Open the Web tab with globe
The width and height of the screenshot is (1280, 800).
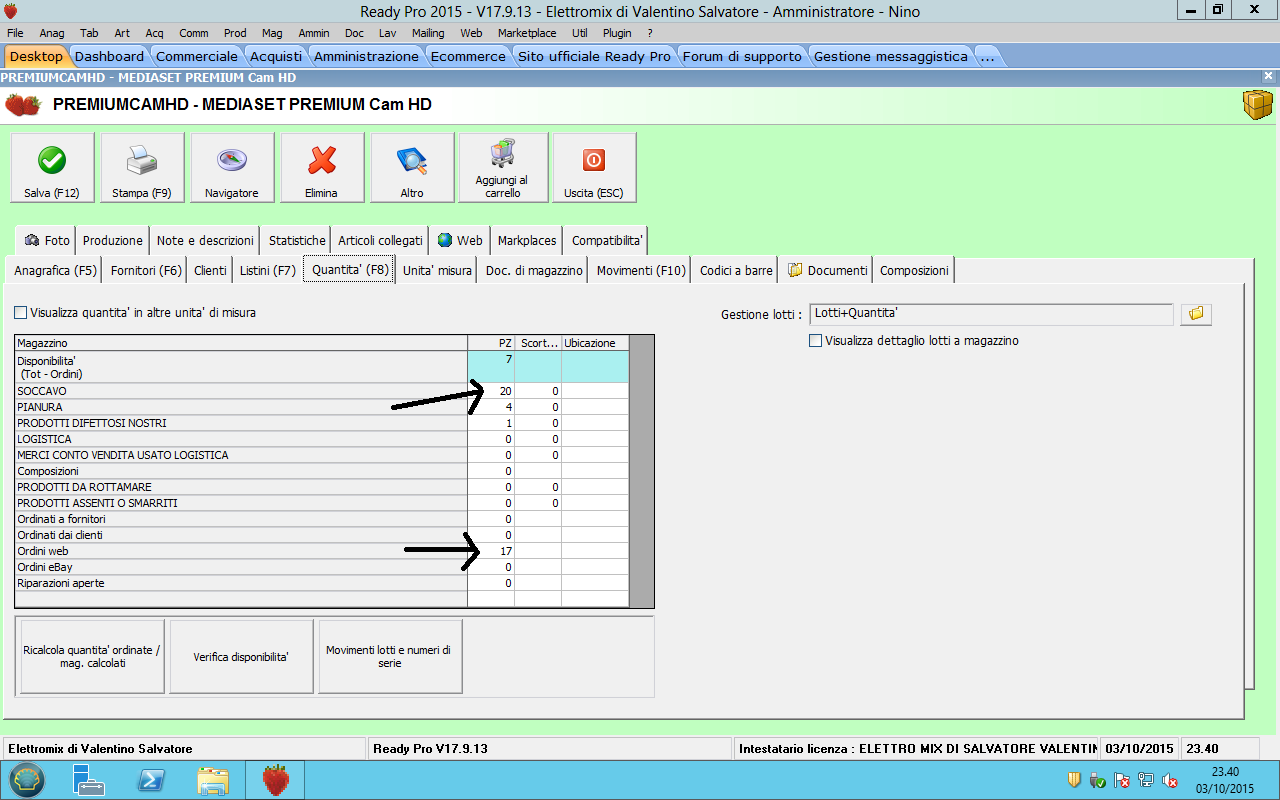[460, 241]
